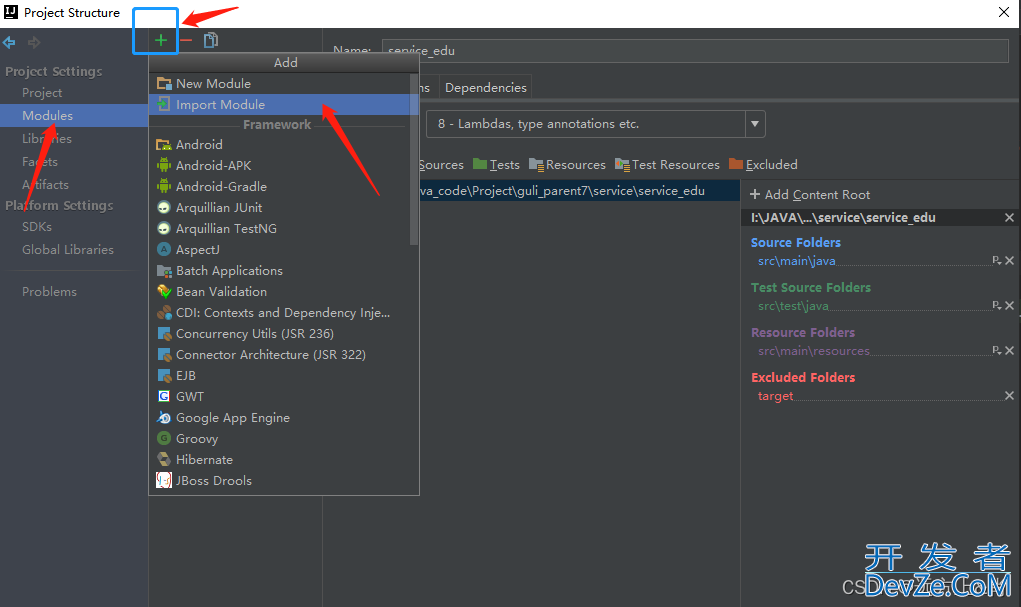Click Add Content Root
1021x607 pixels.
click(810, 195)
